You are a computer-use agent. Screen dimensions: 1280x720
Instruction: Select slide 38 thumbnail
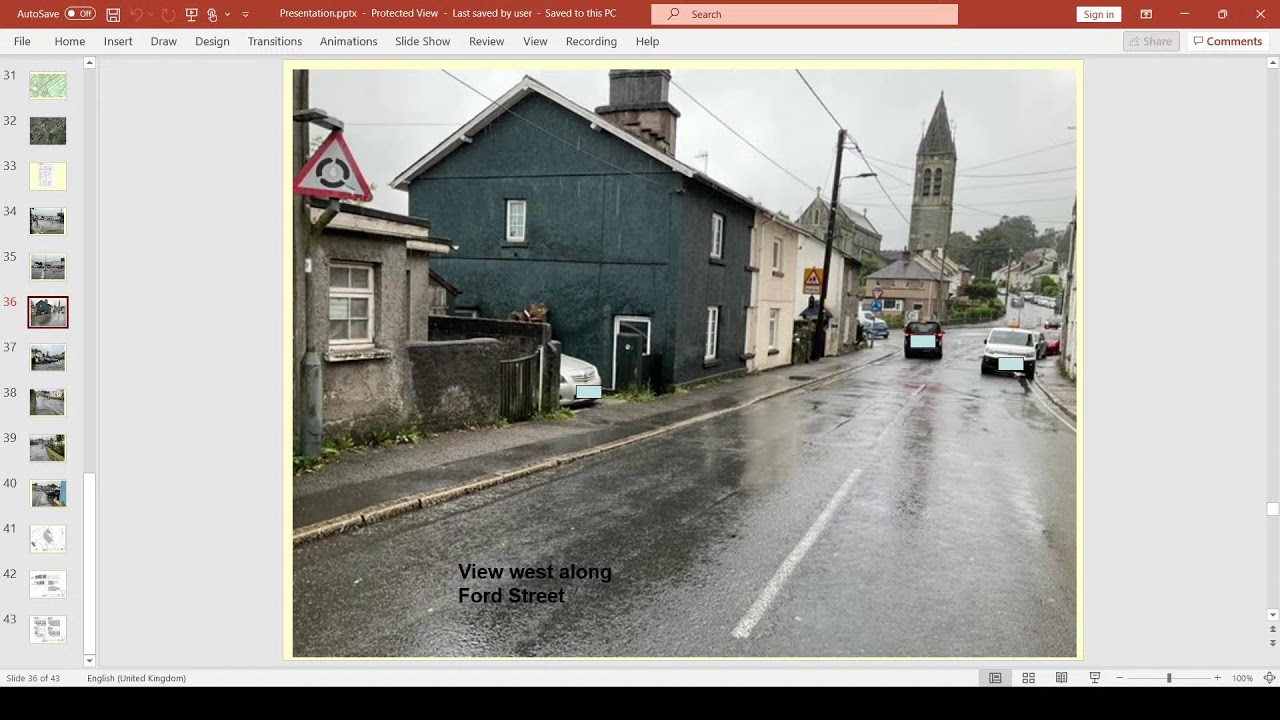click(48, 402)
